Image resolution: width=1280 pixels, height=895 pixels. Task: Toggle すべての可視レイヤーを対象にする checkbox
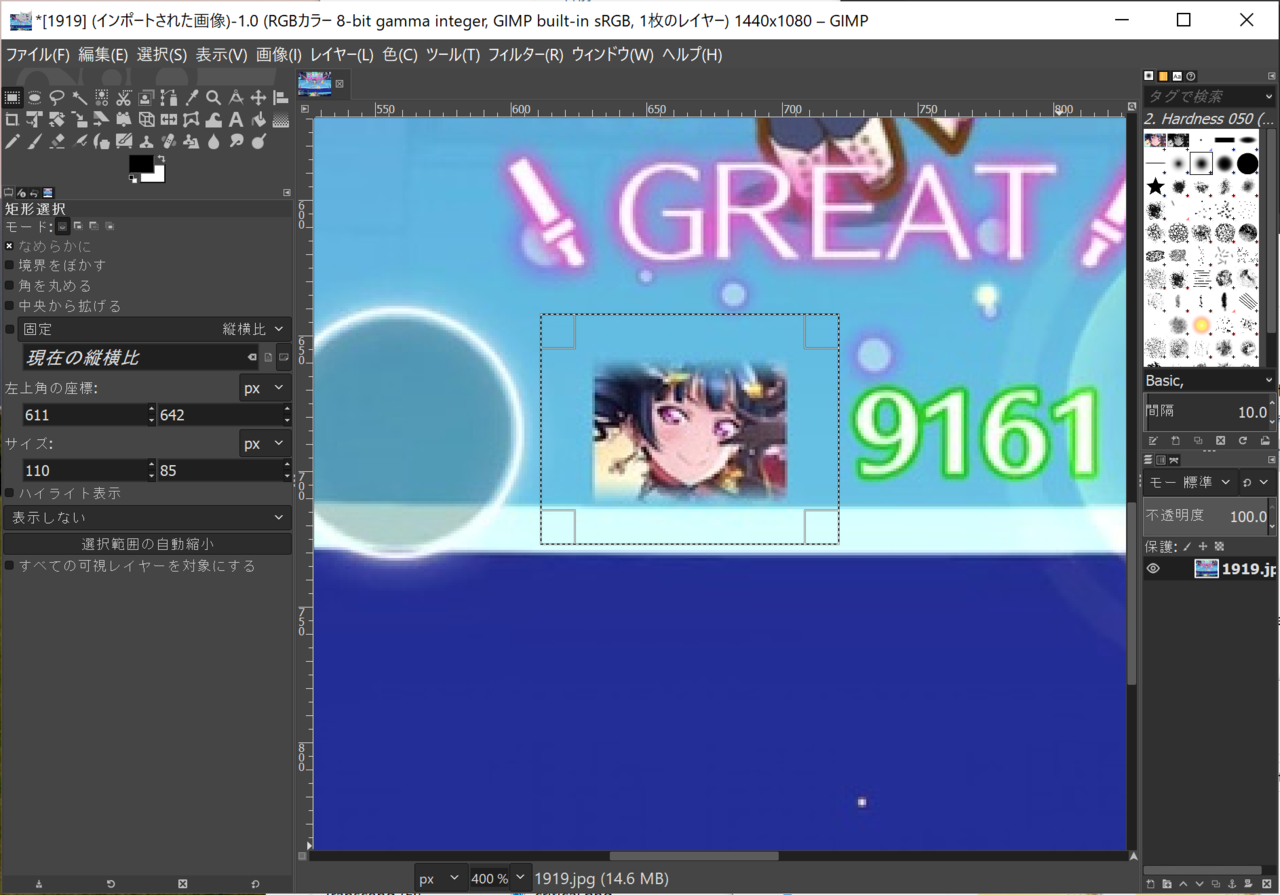point(10,566)
